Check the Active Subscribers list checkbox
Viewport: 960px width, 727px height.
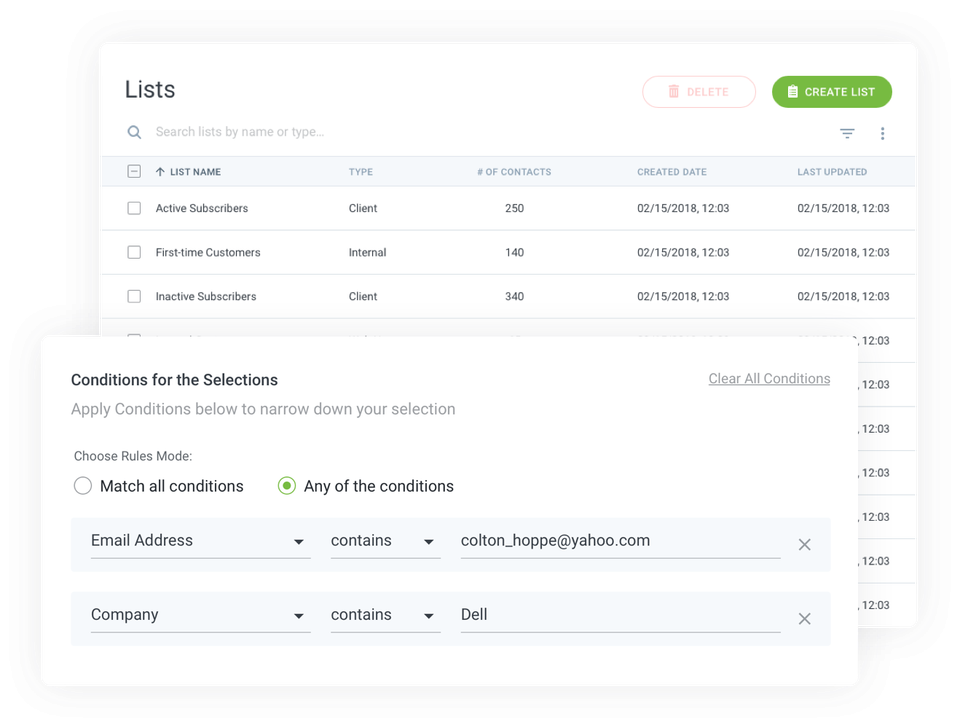pyautogui.click(x=134, y=208)
